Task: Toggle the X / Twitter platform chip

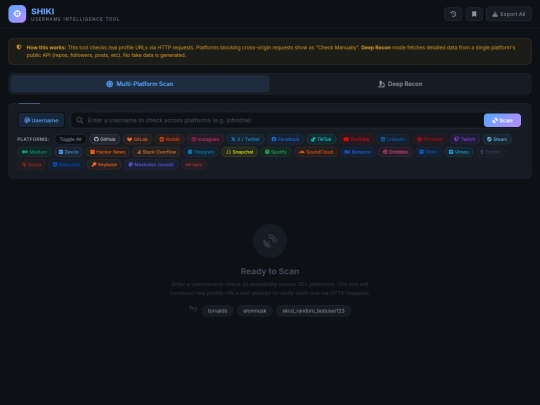Action: (245, 139)
